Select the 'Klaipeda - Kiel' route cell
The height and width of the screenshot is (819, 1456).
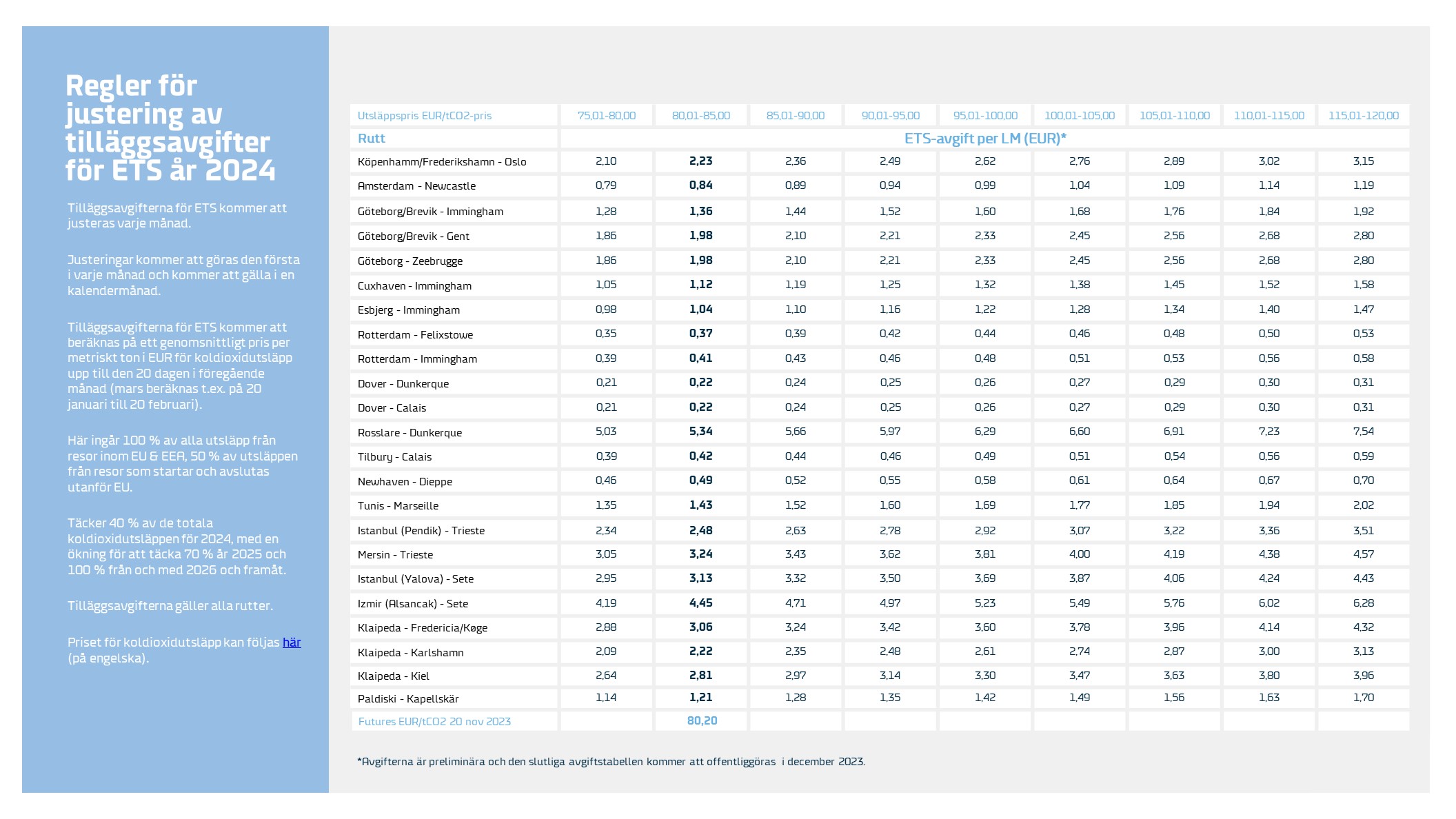tap(393, 676)
